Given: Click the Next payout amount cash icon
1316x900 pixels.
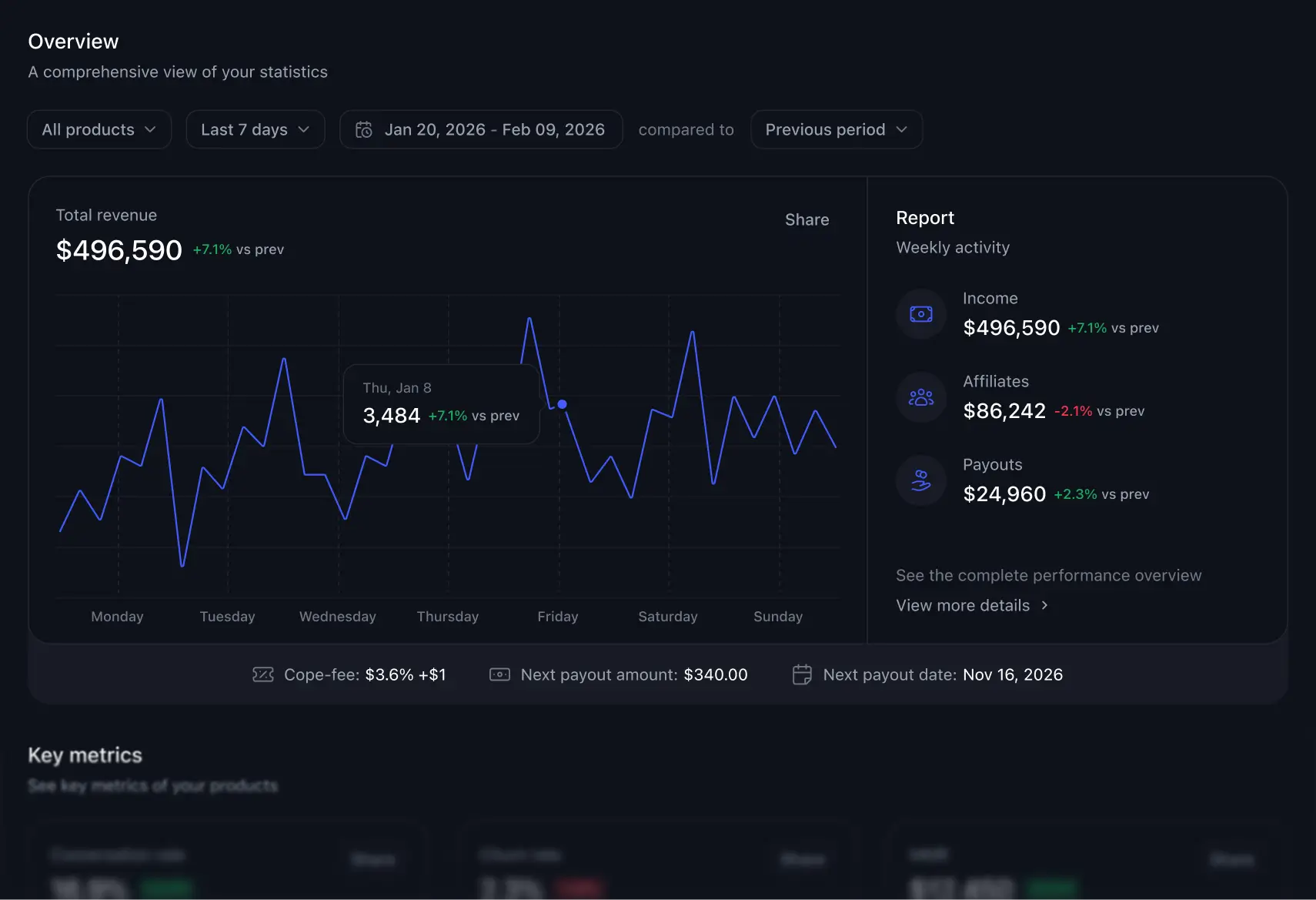Looking at the screenshot, I should pos(499,674).
